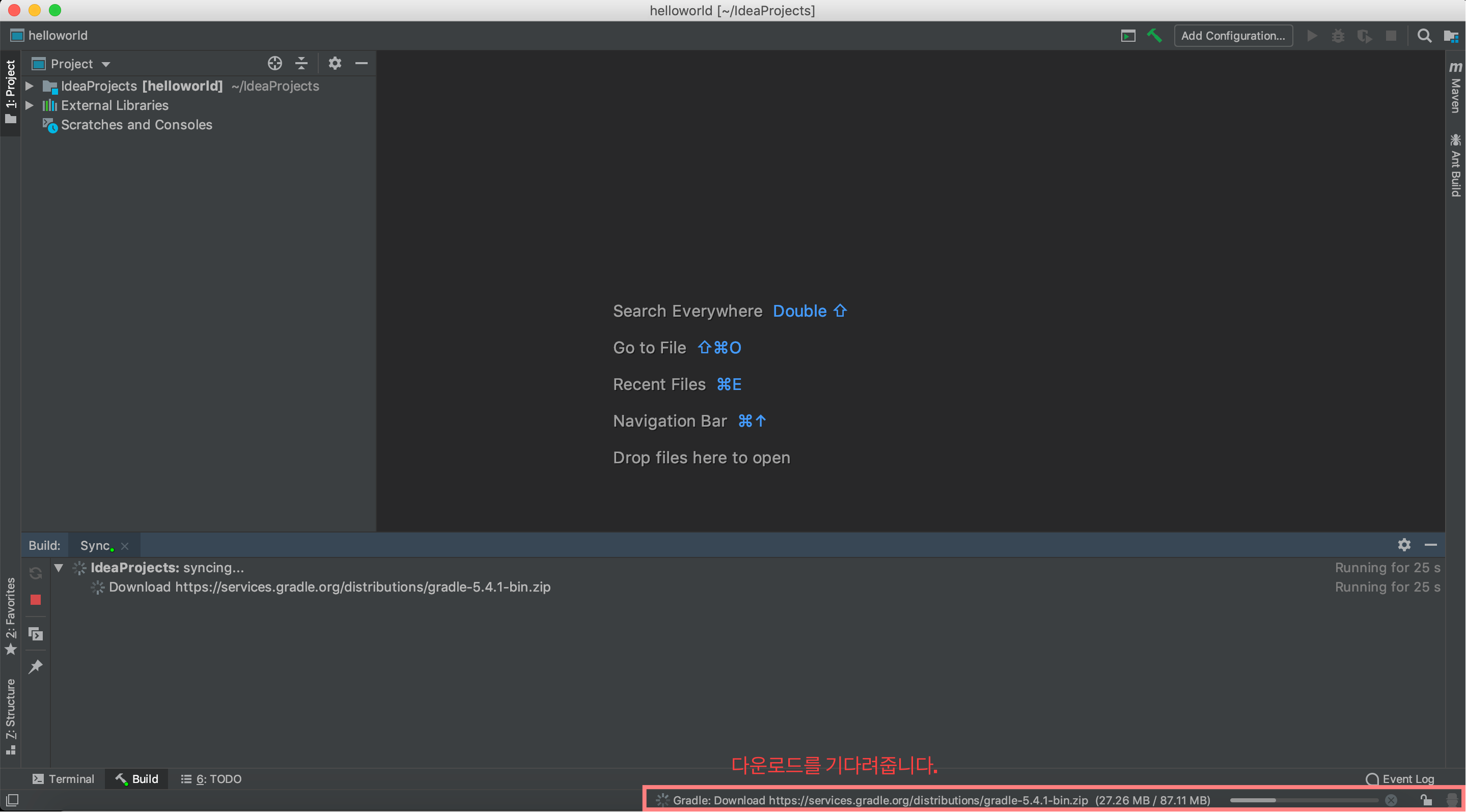Click Collapse All icon in Project panel
The height and width of the screenshot is (812, 1466).
(301, 63)
